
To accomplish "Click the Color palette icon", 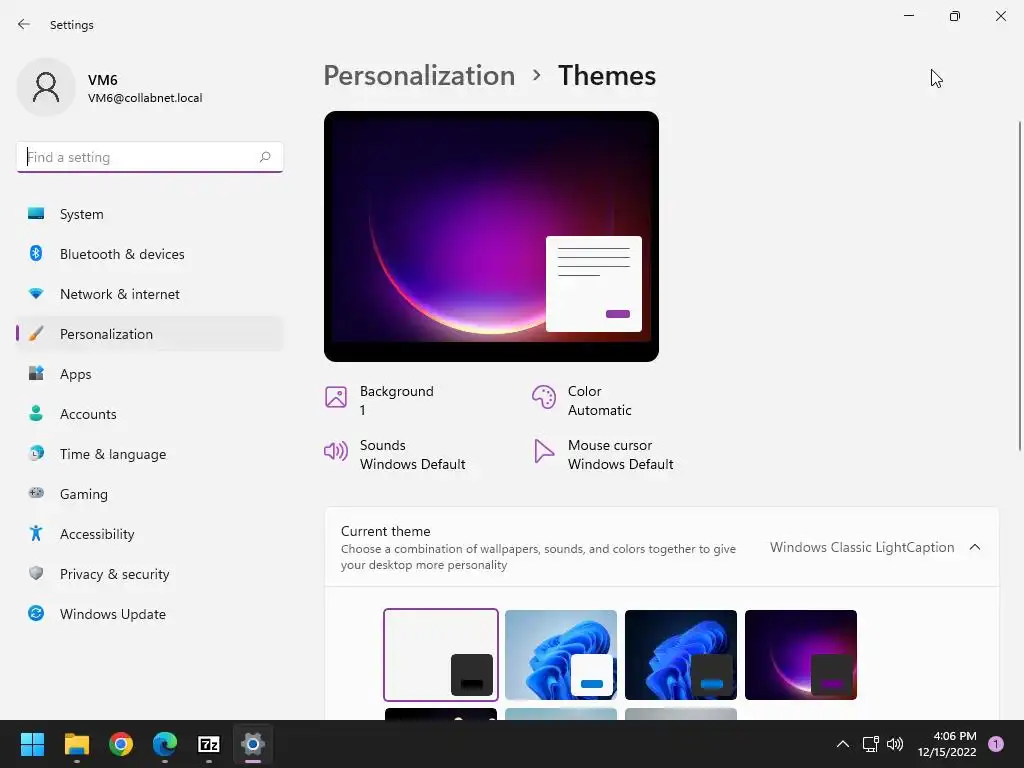I will click(543, 396).
